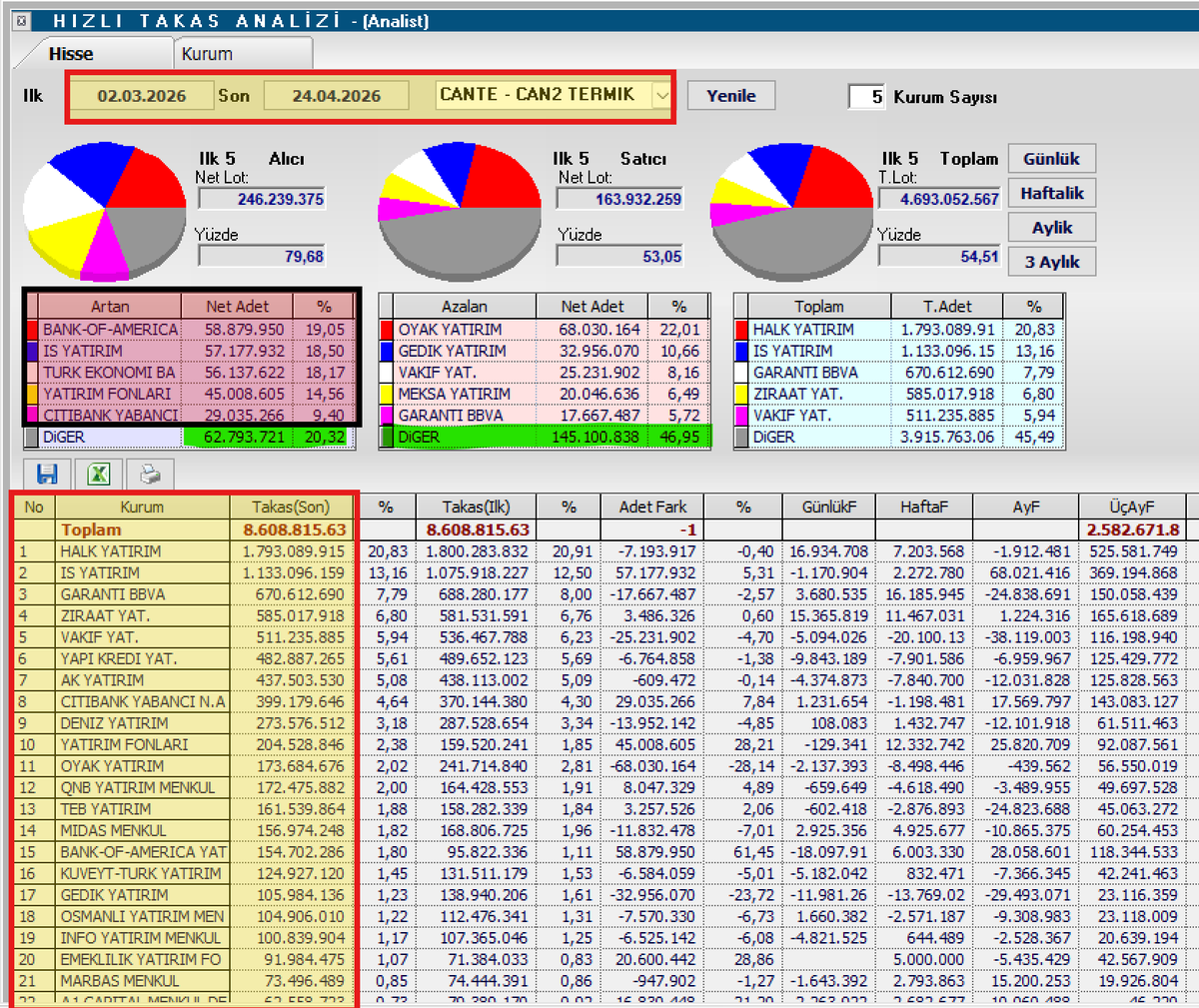Click the window system icon in title bar

(x=22, y=21)
